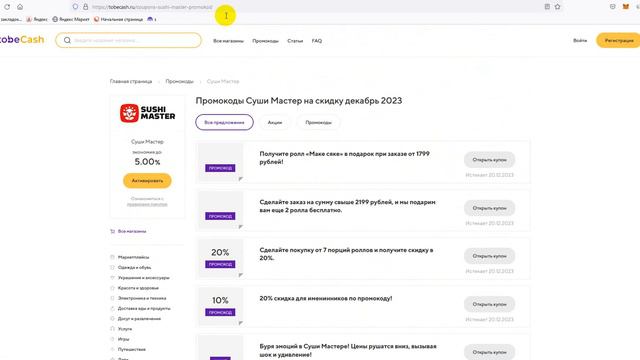Click the 10% promo badge thumbnail
Screen dimensions: 640x360
(x=220, y=306)
